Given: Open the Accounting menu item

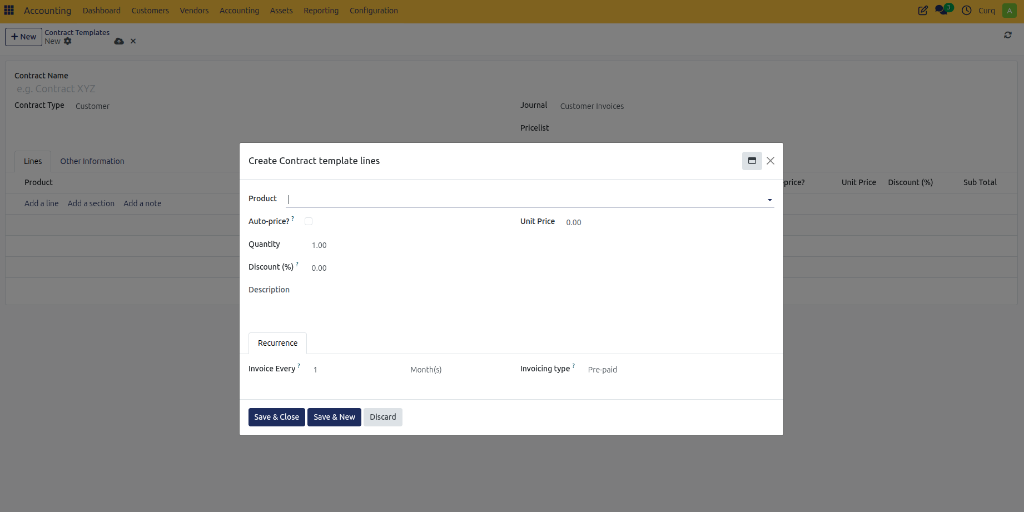Looking at the screenshot, I should (239, 10).
